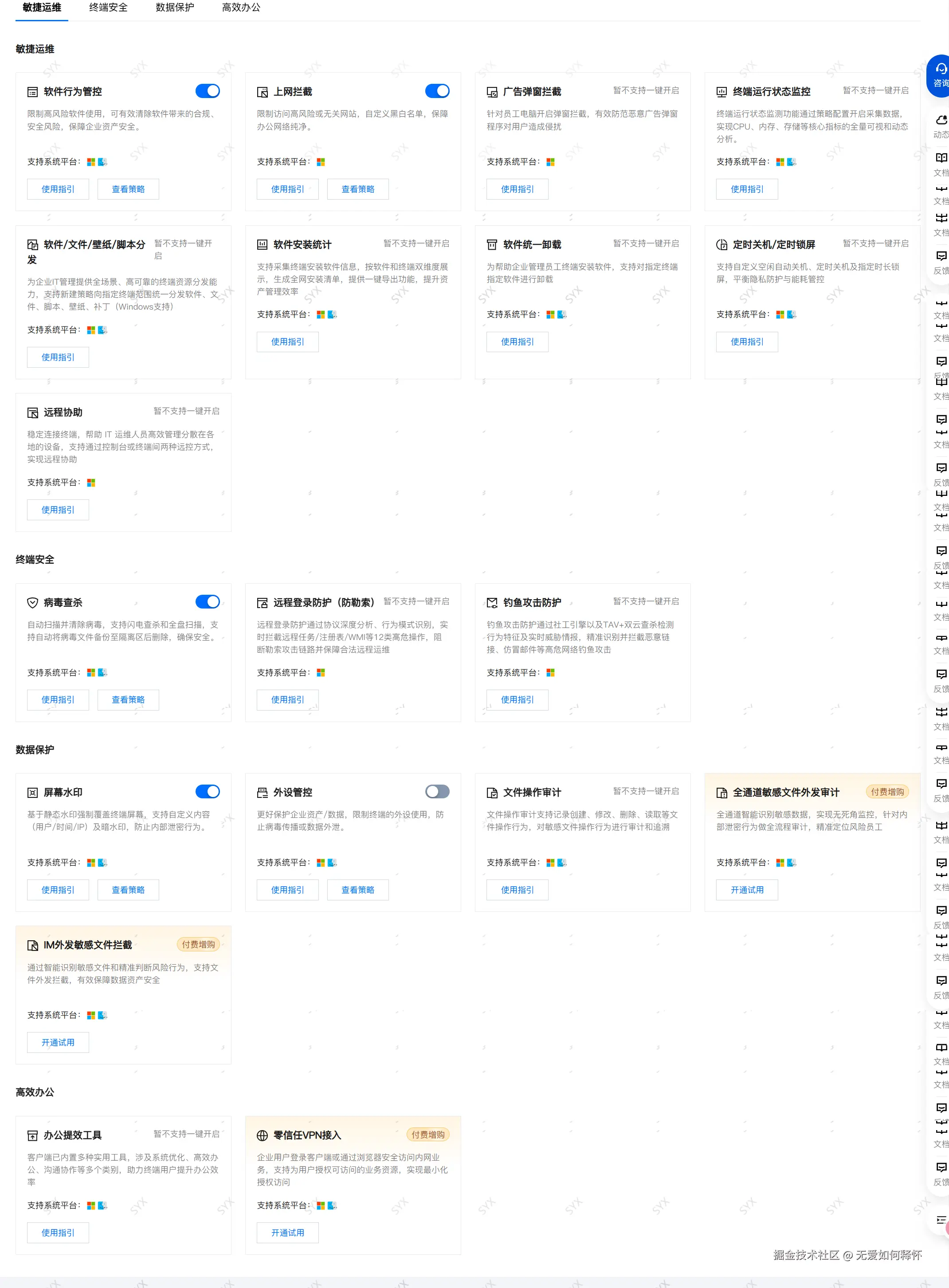Click the 定时关机/定时锁屏 clock icon

pos(722,245)
